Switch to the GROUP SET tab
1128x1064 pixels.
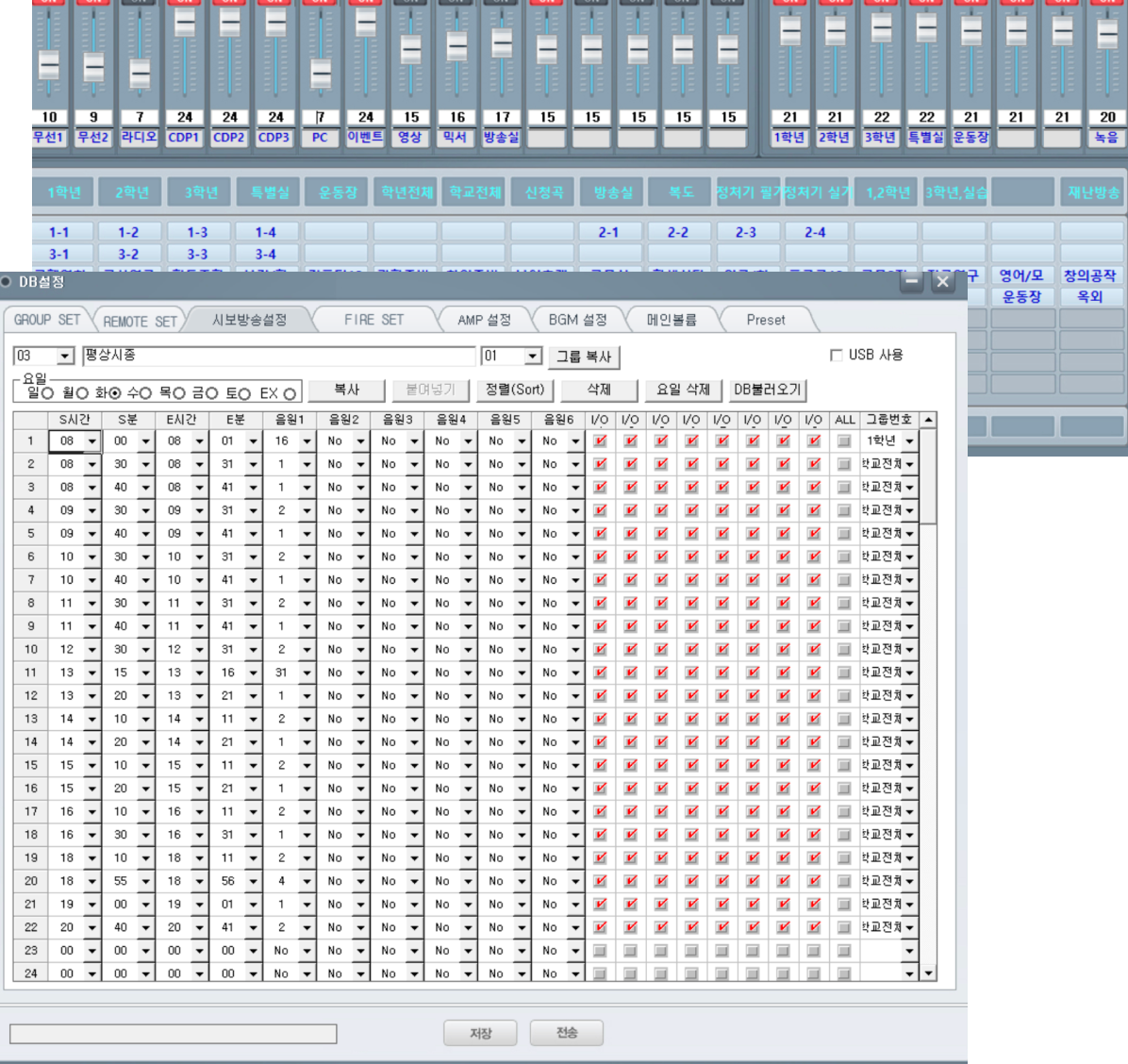47,320
